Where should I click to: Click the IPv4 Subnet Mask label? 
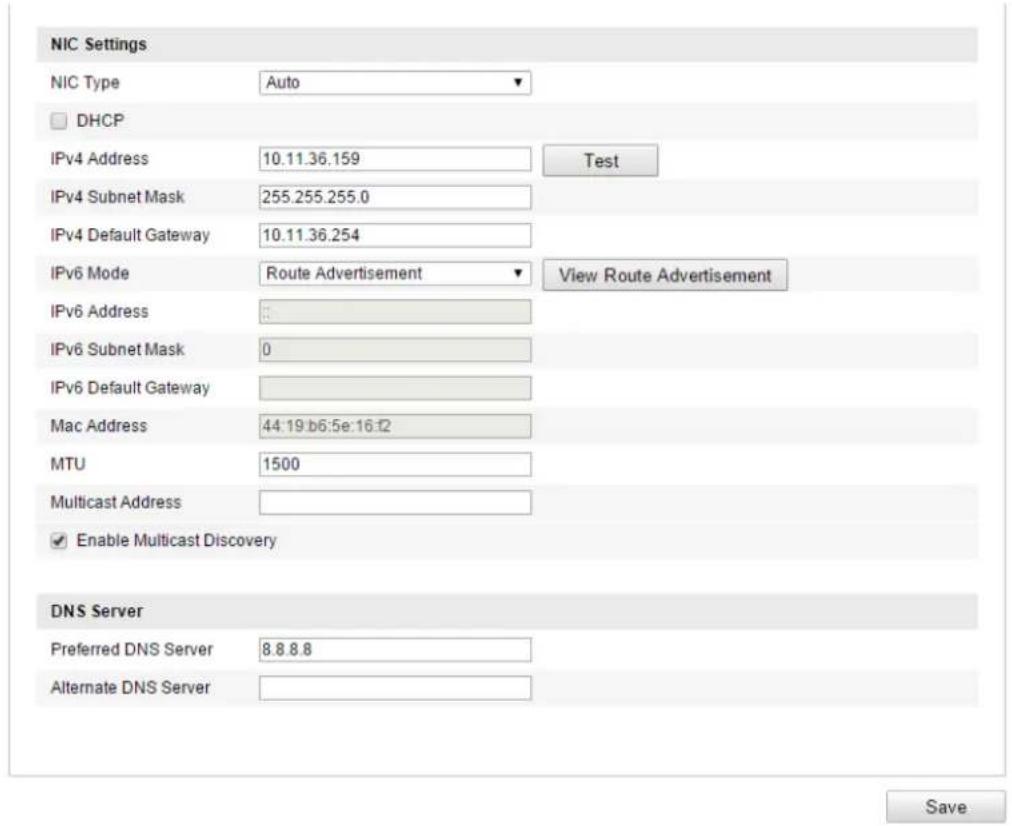[x=117, y=197]
